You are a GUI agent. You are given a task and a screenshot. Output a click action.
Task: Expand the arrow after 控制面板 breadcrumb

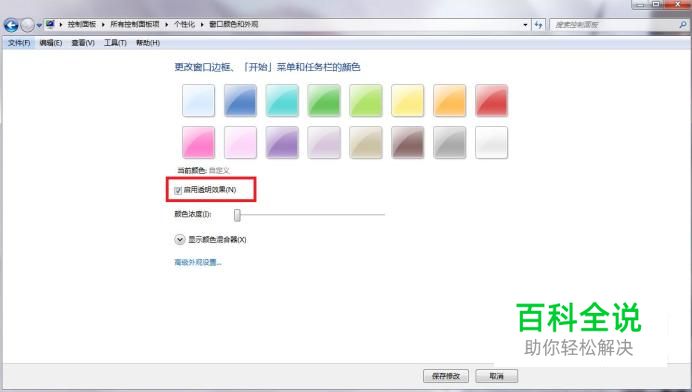tap(103, 24)
